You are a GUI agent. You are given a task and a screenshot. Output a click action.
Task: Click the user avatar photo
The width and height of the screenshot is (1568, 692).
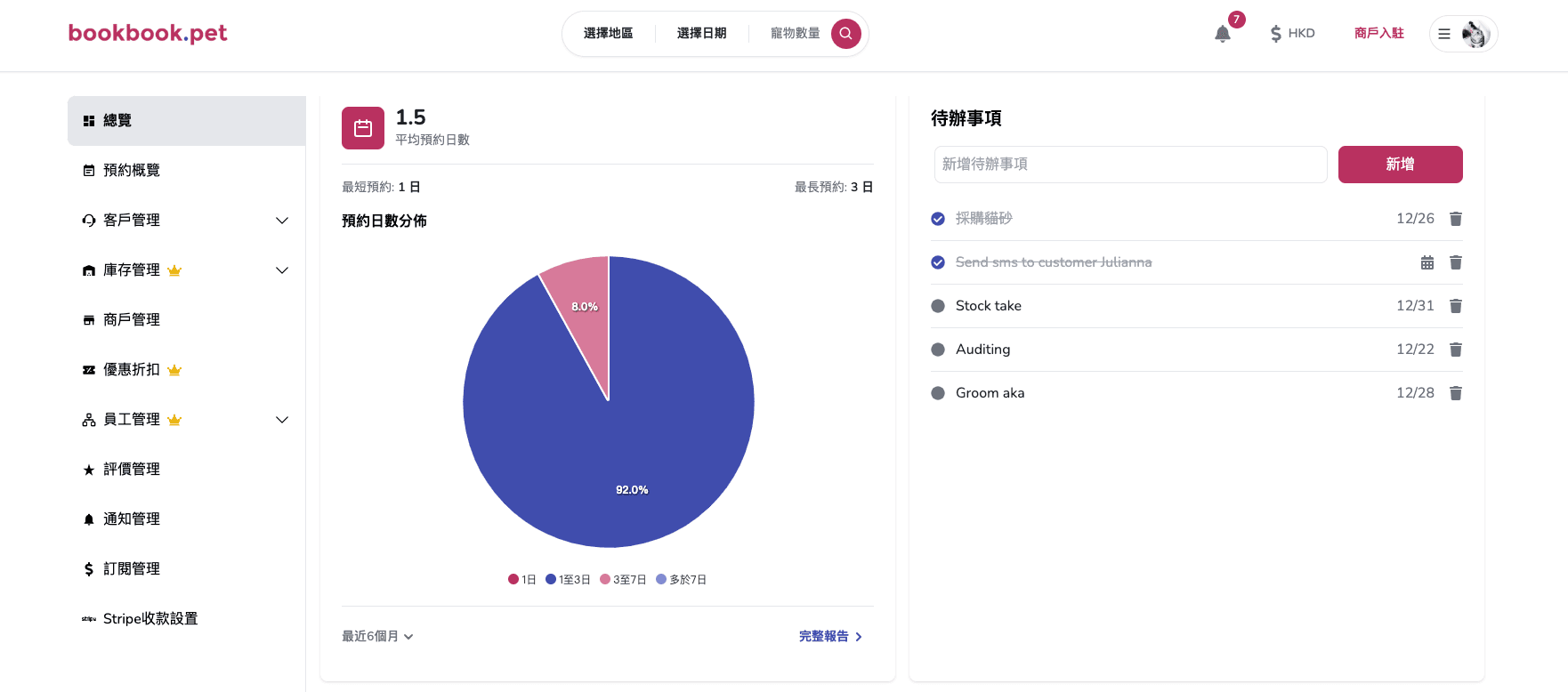tap(1475, 34)
